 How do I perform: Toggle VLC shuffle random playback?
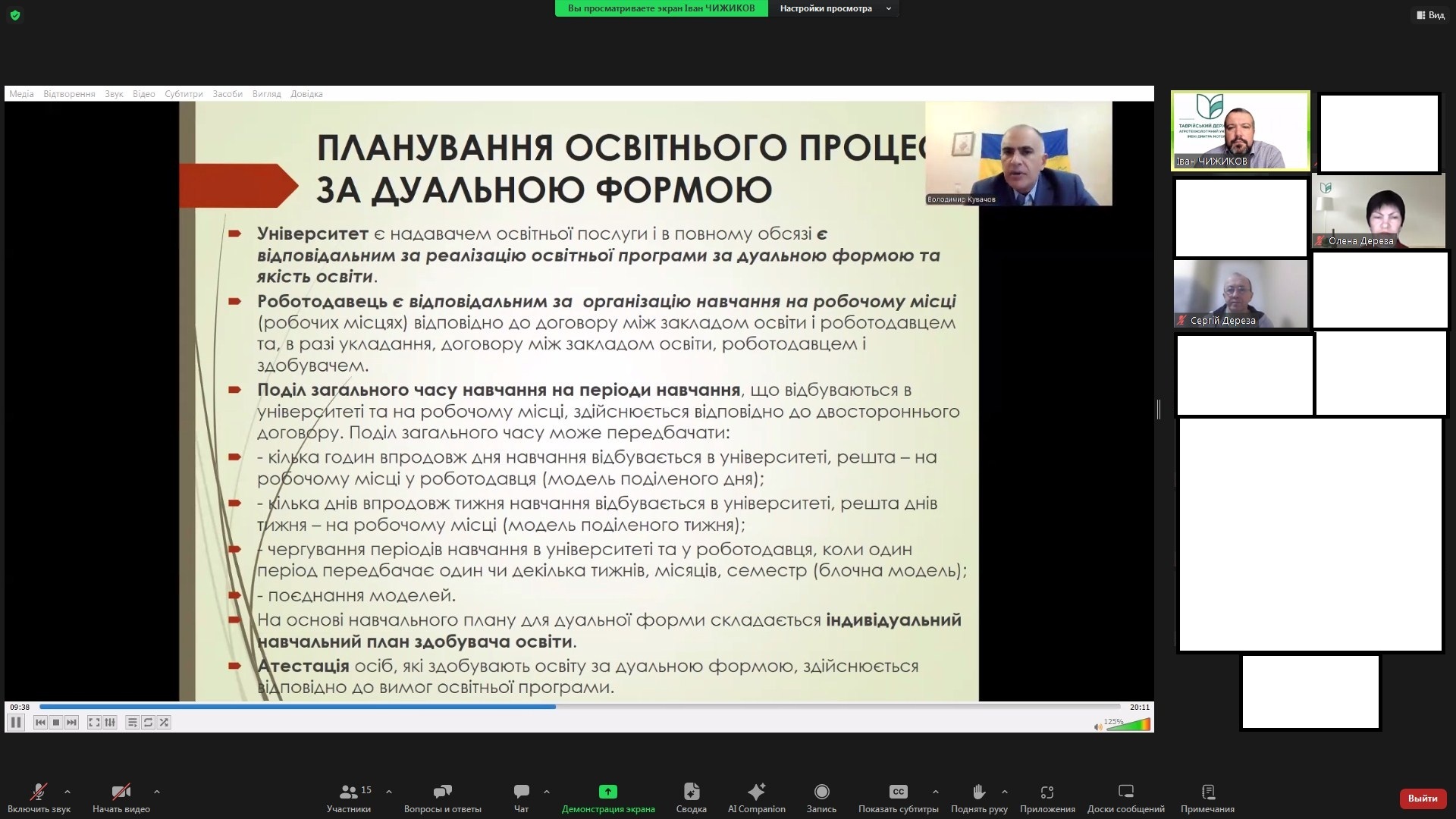coord(164,723)
